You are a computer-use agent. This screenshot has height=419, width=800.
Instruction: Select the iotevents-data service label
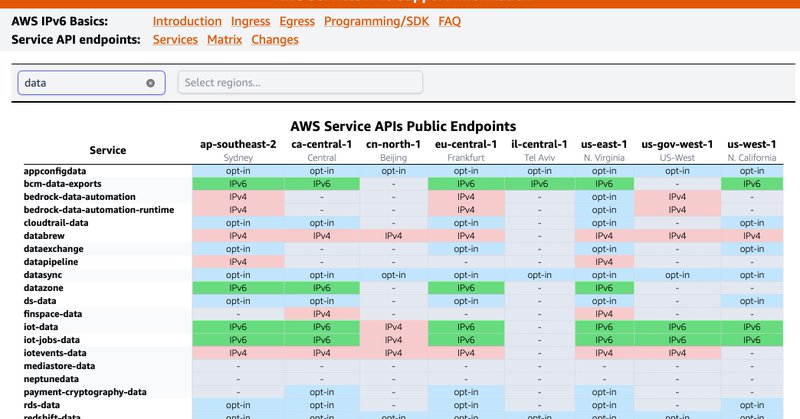tap(55, 353)
